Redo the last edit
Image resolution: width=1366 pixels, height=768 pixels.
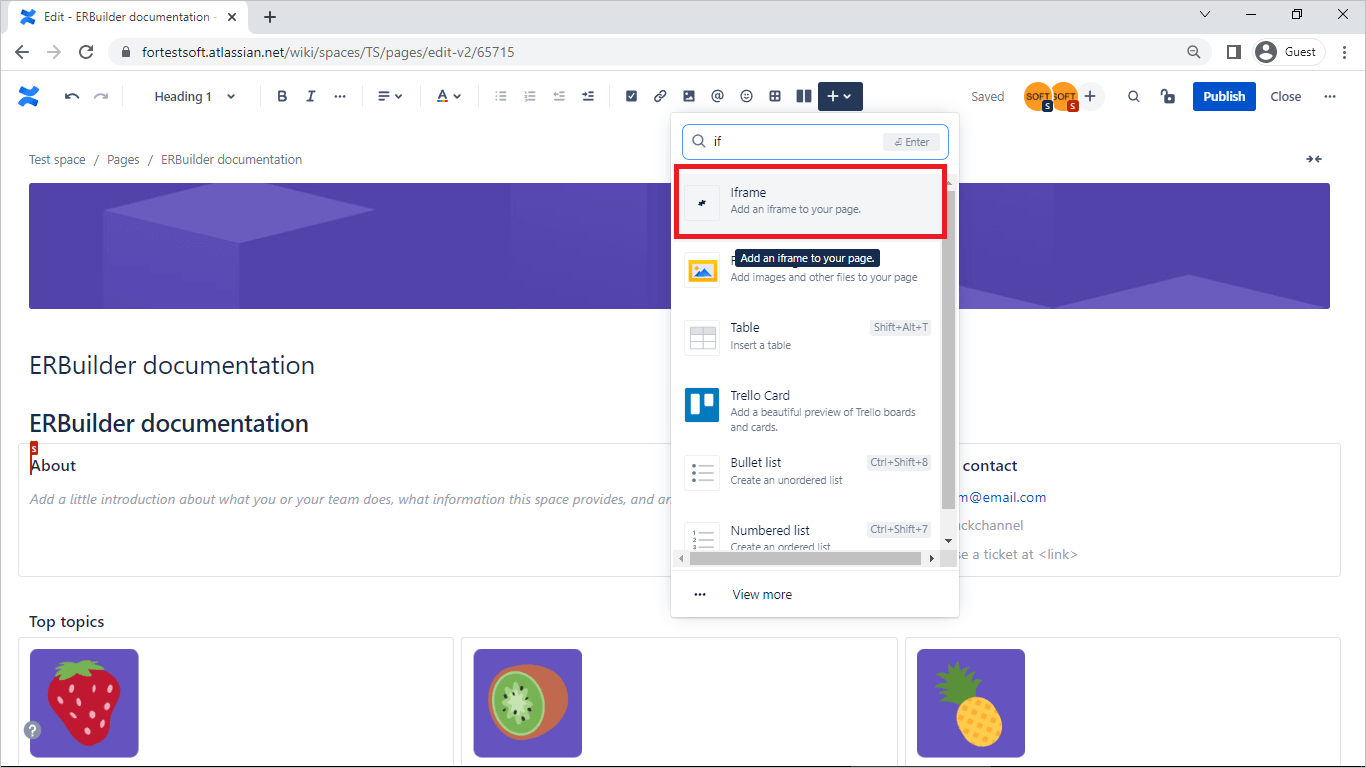point(100,96)
